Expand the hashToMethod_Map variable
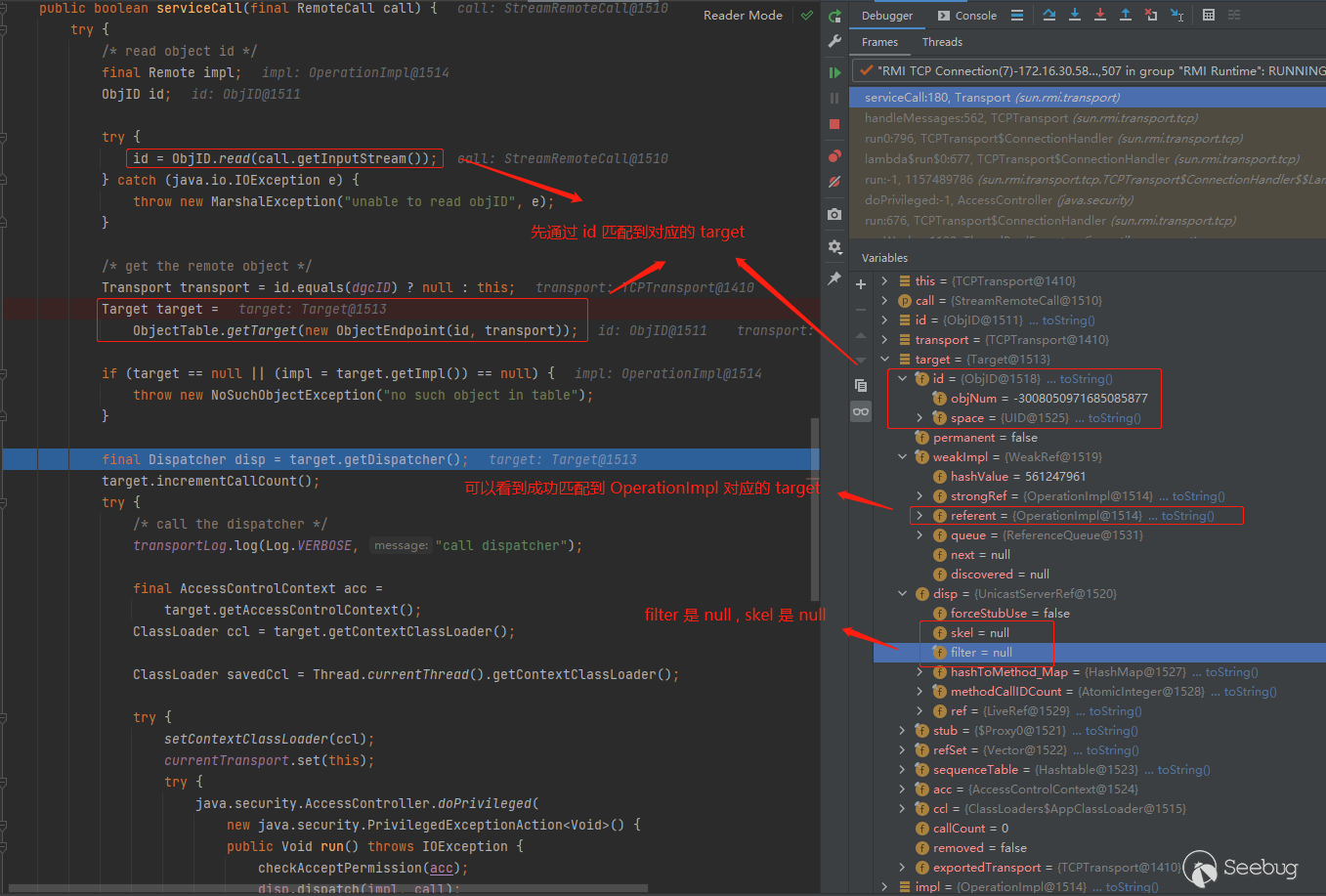The image size is (1326, 896). 920,672
